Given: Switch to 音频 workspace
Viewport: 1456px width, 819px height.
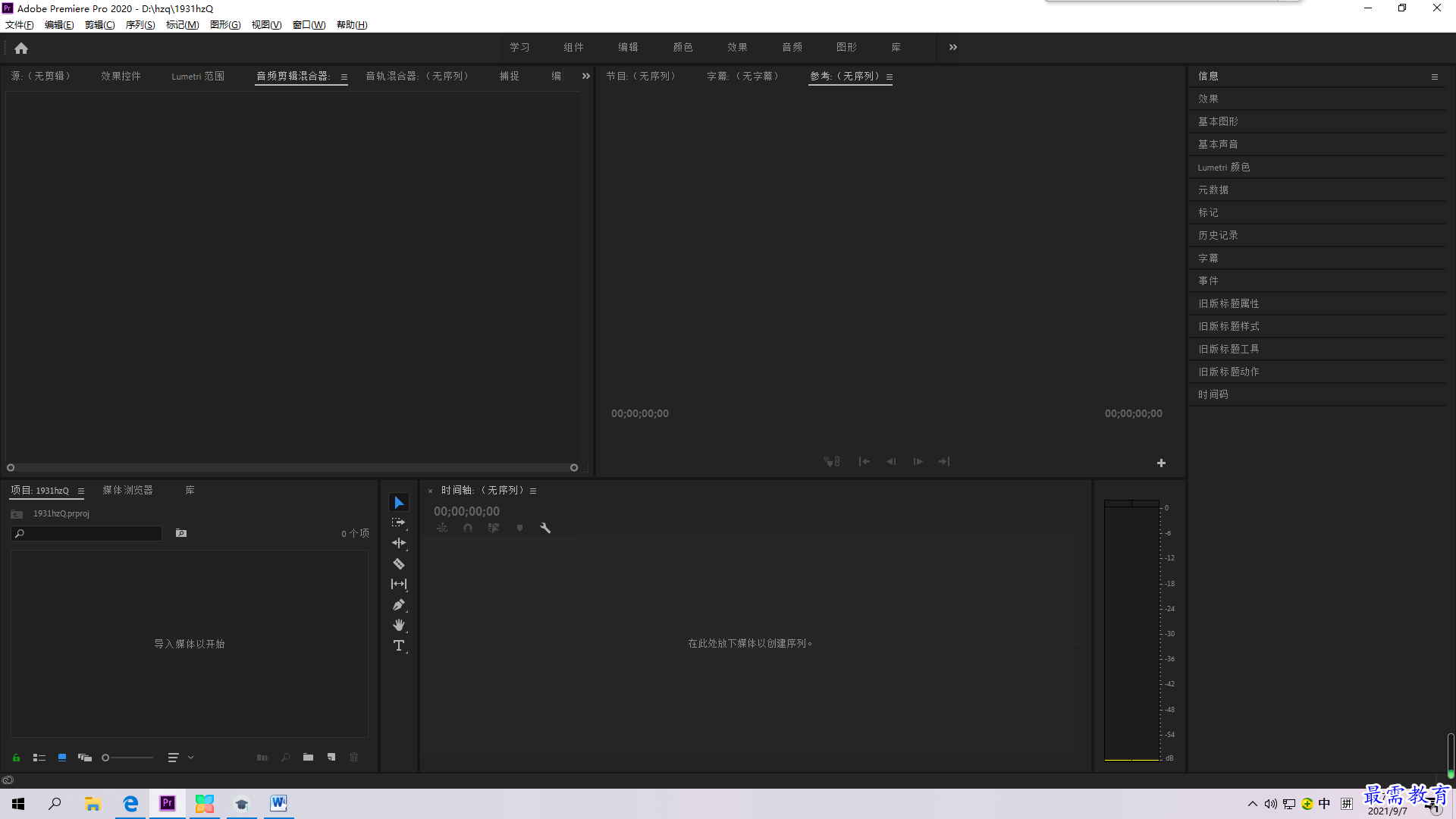Looking at the screenshot, I should [x=792, y=47].
